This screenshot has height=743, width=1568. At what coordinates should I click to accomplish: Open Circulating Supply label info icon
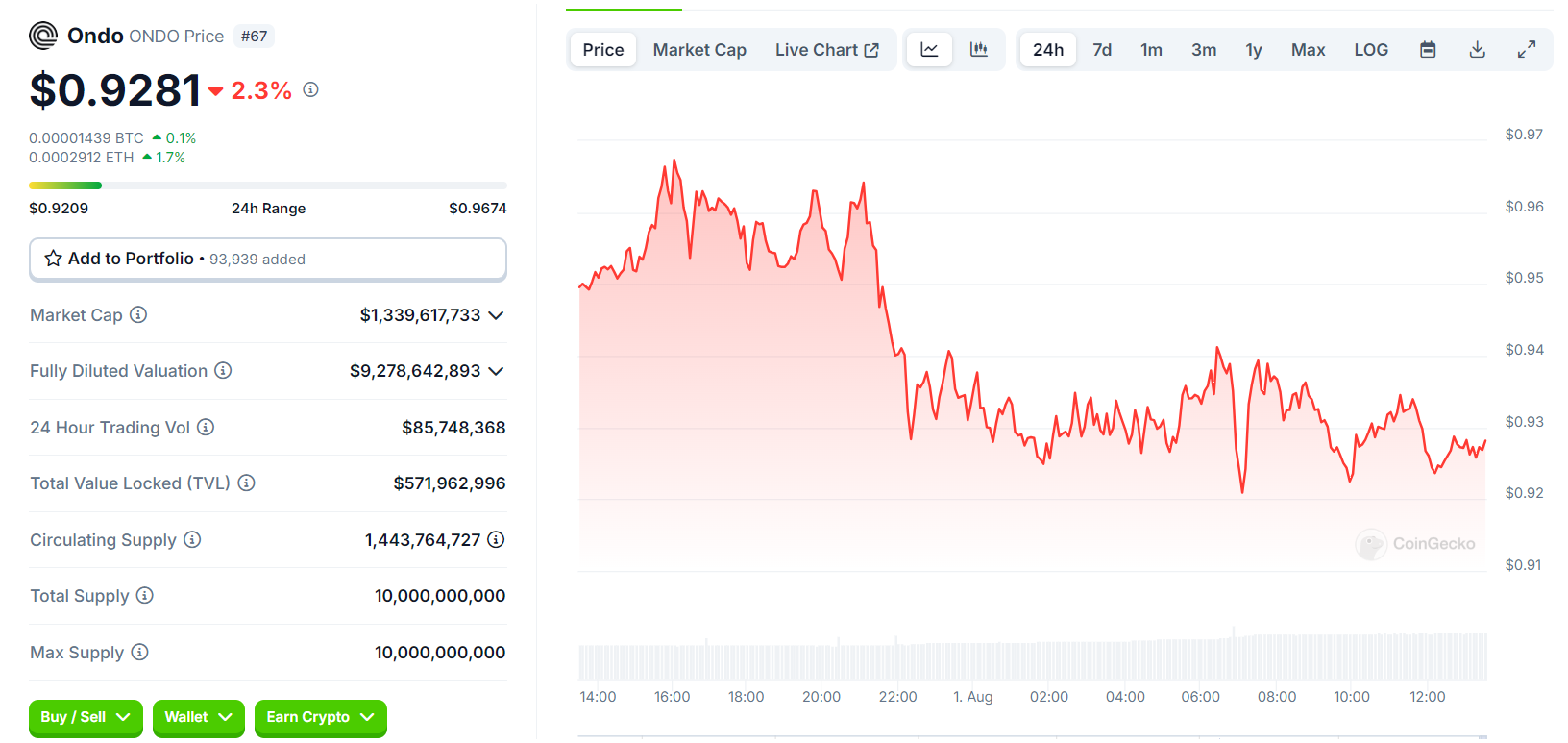192,539
